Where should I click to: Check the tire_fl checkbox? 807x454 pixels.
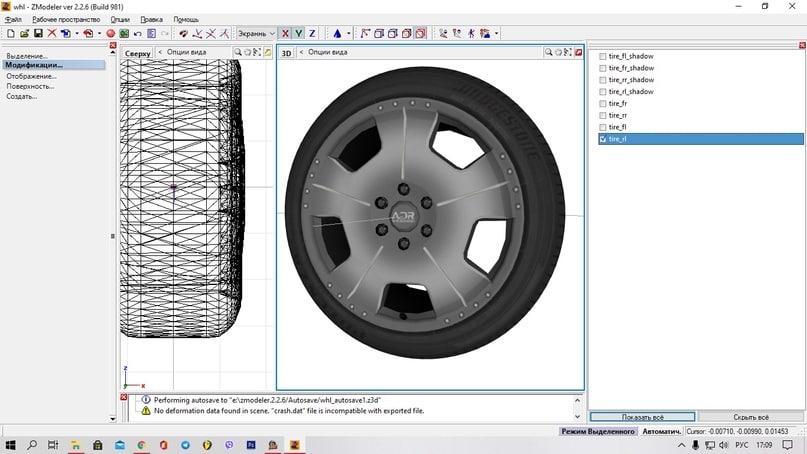point(603,127)
